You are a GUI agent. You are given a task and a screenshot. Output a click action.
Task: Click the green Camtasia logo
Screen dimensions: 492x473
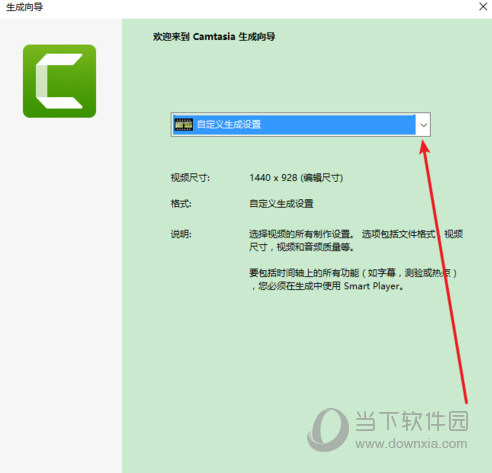[x=59, y=81]
